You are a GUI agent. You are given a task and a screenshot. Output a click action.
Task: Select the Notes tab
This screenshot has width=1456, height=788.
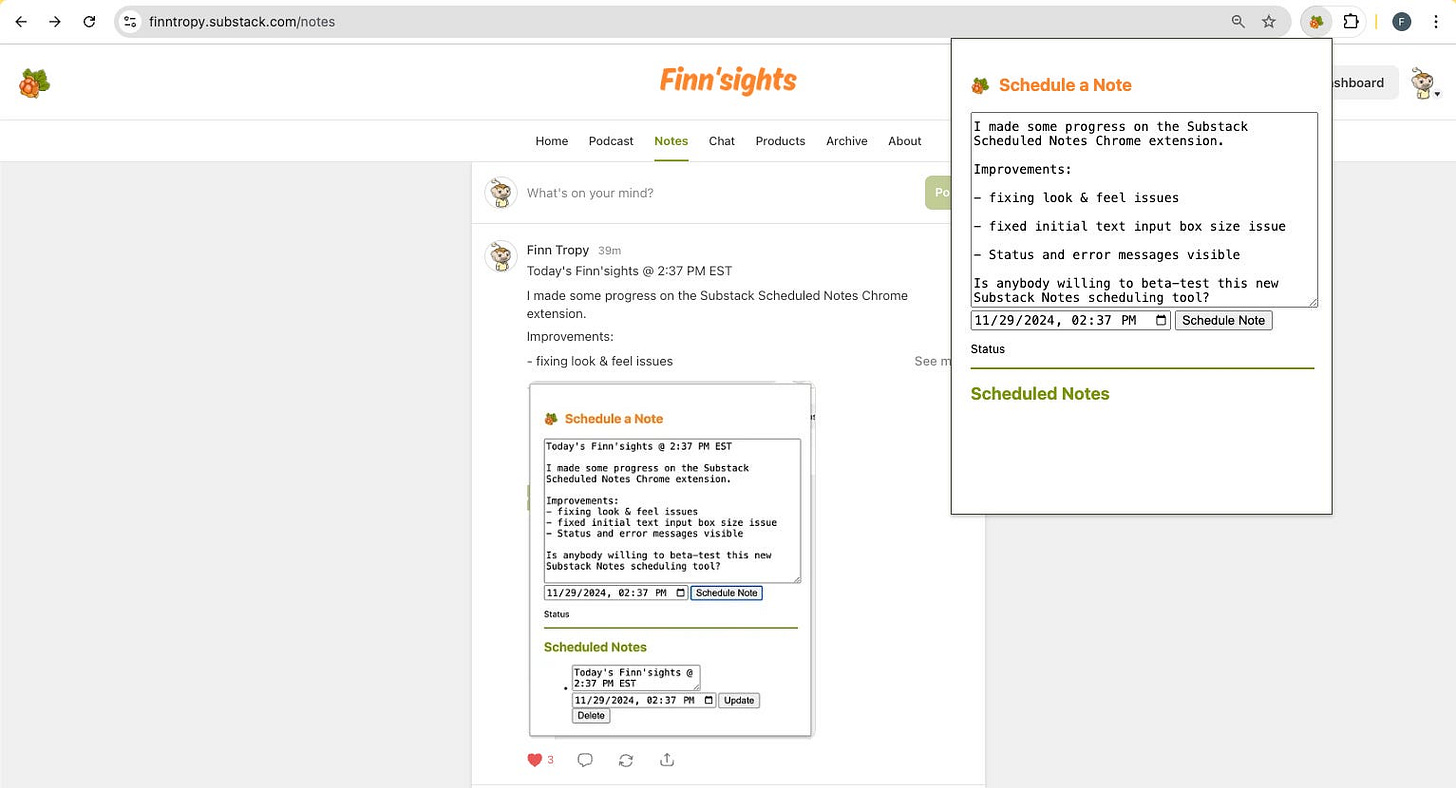click(x=671, y=141)
